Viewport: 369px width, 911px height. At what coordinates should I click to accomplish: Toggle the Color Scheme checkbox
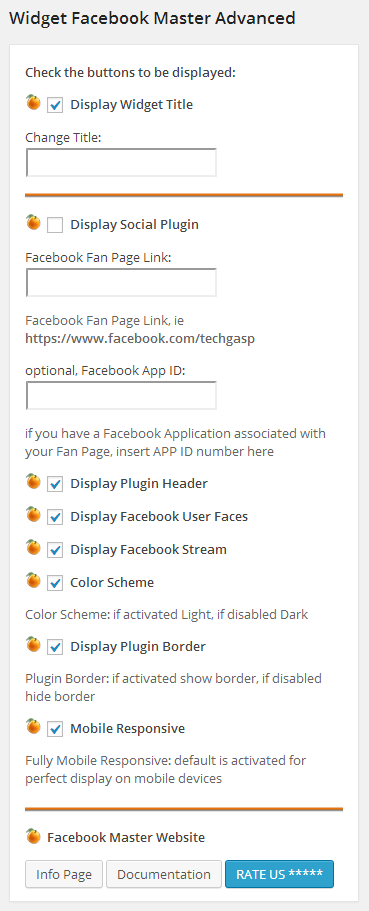[x=55, y=583]
